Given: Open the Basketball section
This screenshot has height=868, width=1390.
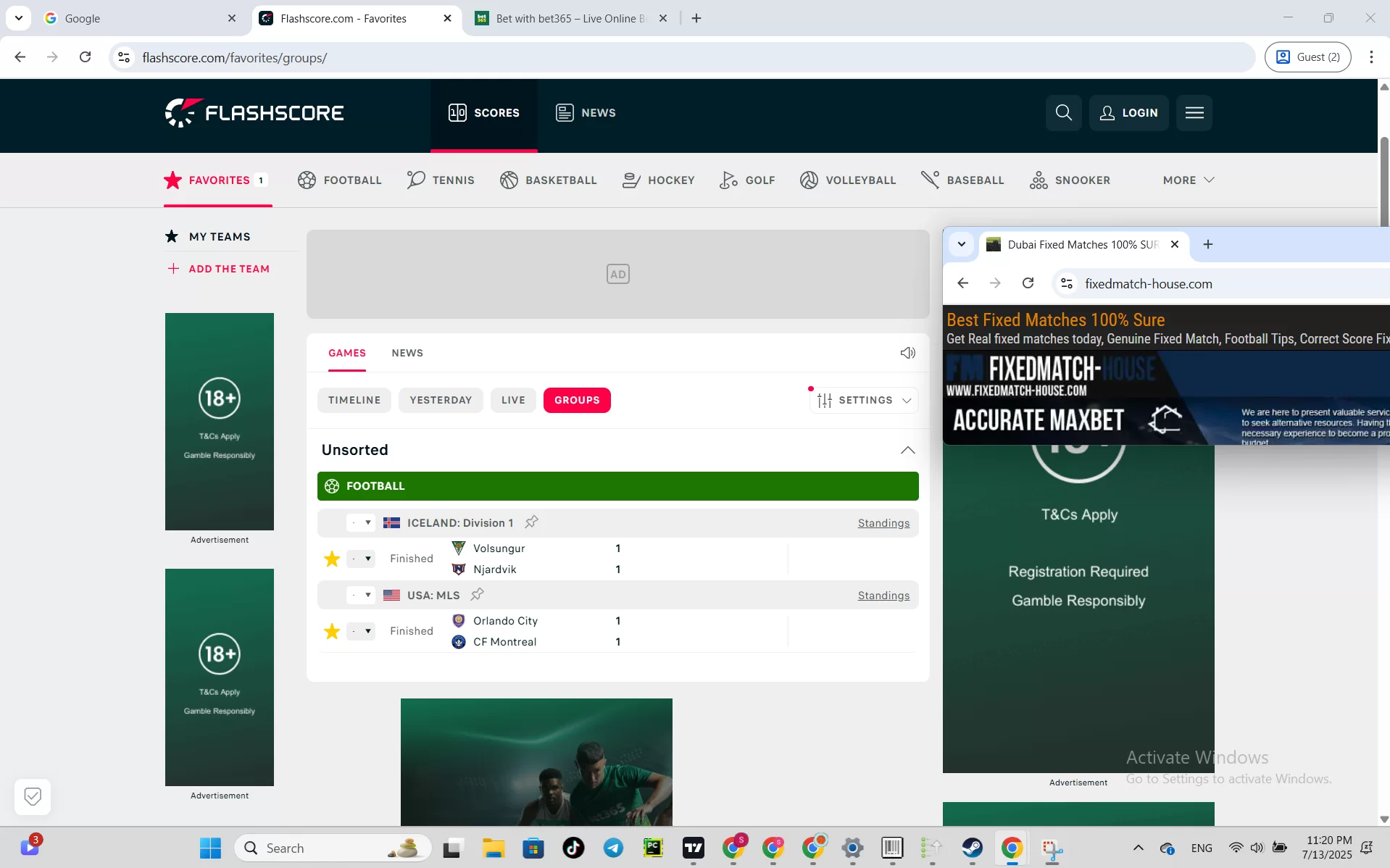Looking at the screenshot, I should (509, 180).
